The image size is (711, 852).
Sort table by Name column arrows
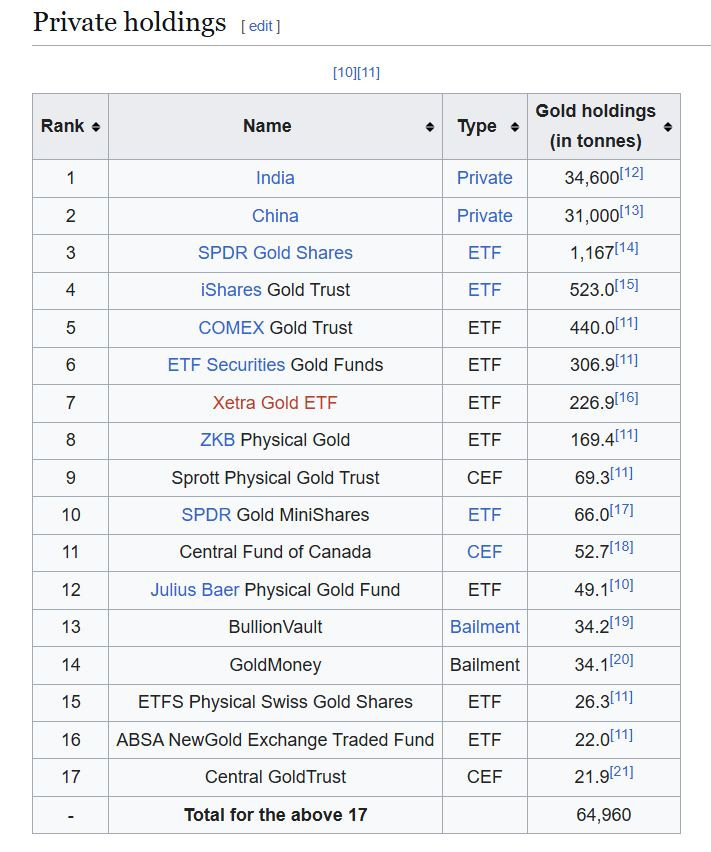(x=430, y=127)
